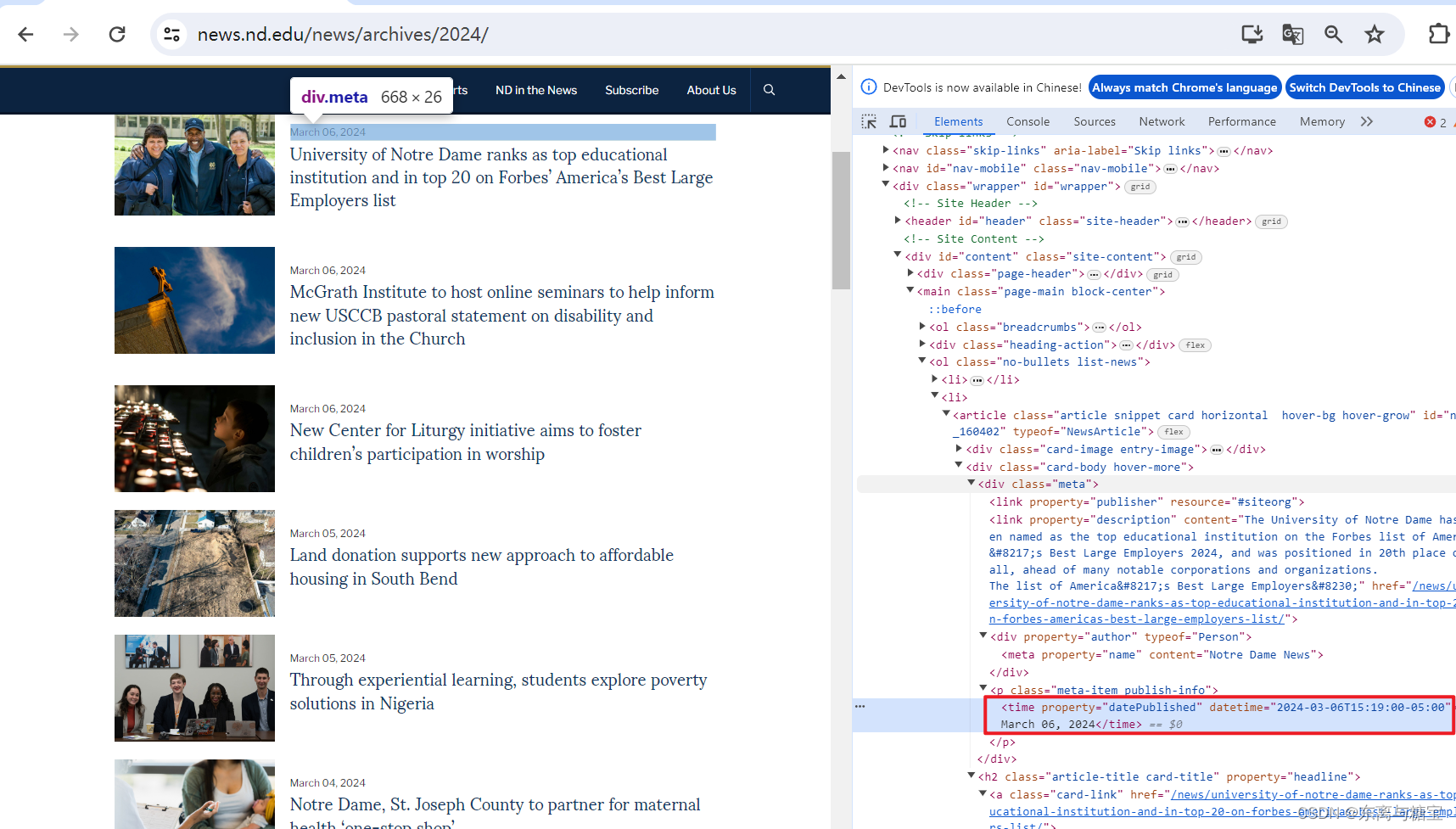Collapse div content site-content node
This screenshot has height=829, width=1456.
(x=898, y=255)
